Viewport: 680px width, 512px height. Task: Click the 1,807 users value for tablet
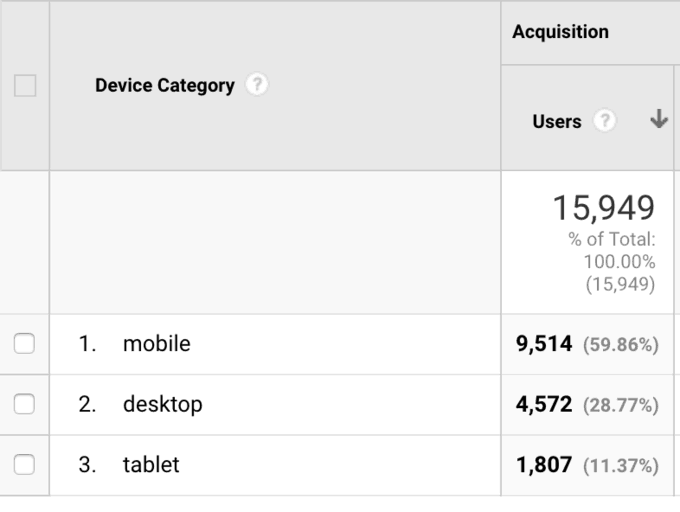544,465
